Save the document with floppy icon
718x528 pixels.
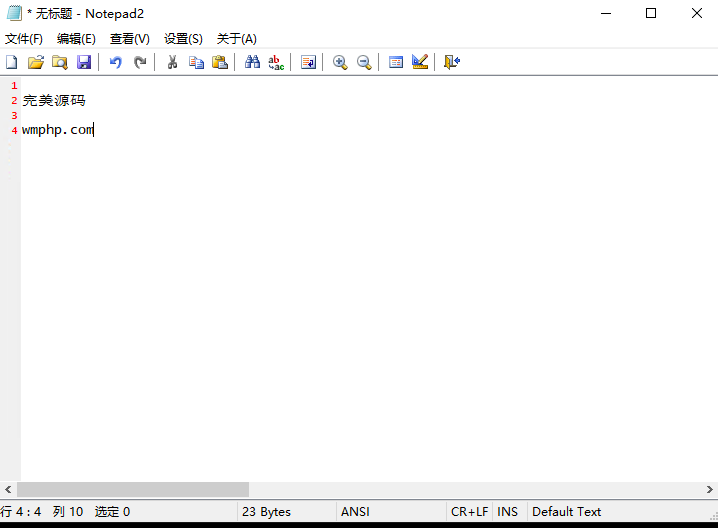point(84,62)
